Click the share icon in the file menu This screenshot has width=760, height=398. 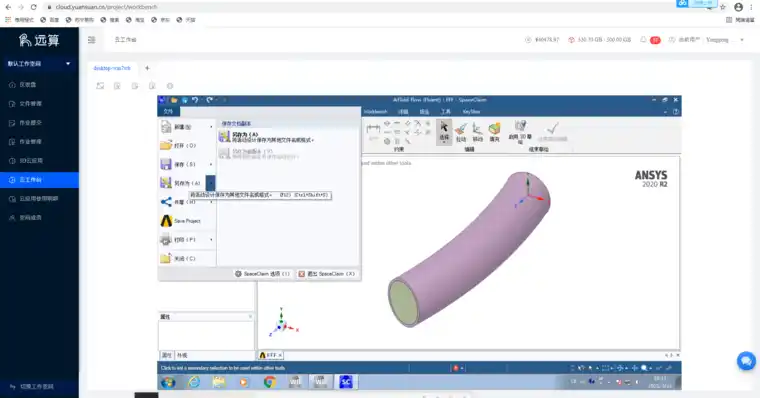pyautogui.click(x=166, y=202)
